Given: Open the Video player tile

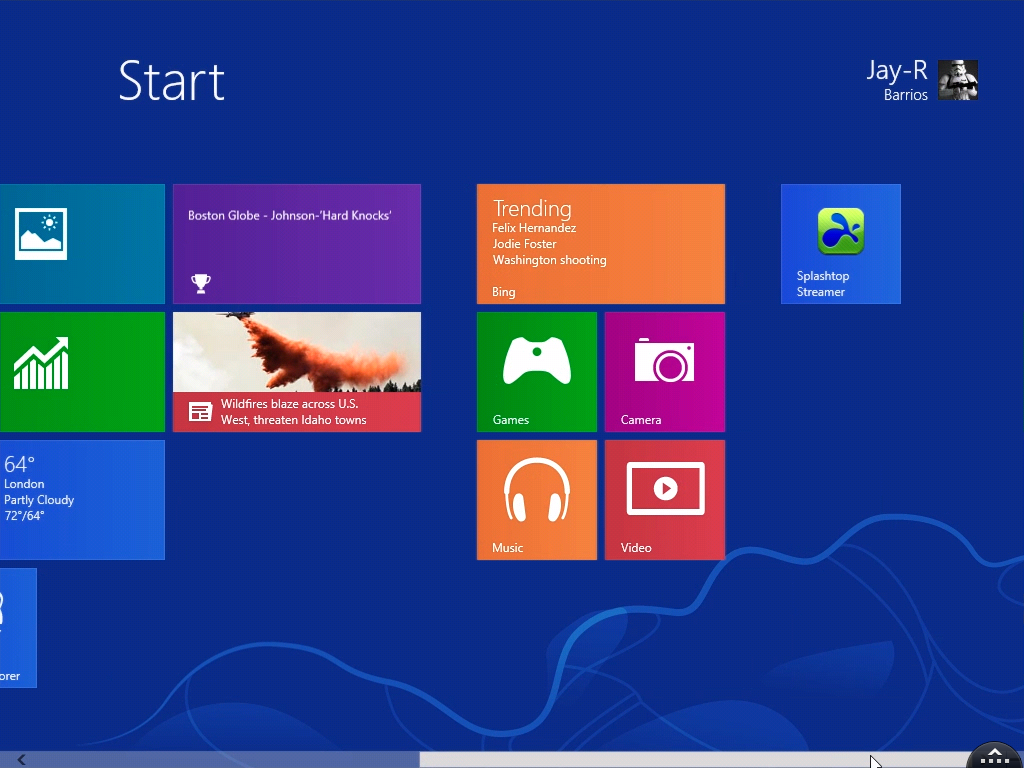Looking at the screenshot, I should [664, 499].
